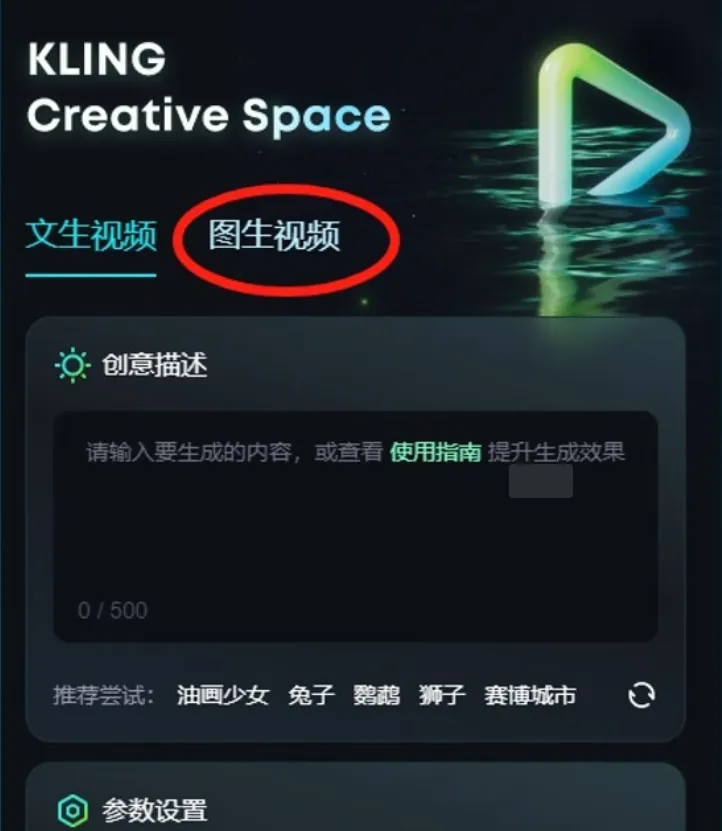Click the 推荐尝试 label
722x831 pixels.
pos(104,695)
